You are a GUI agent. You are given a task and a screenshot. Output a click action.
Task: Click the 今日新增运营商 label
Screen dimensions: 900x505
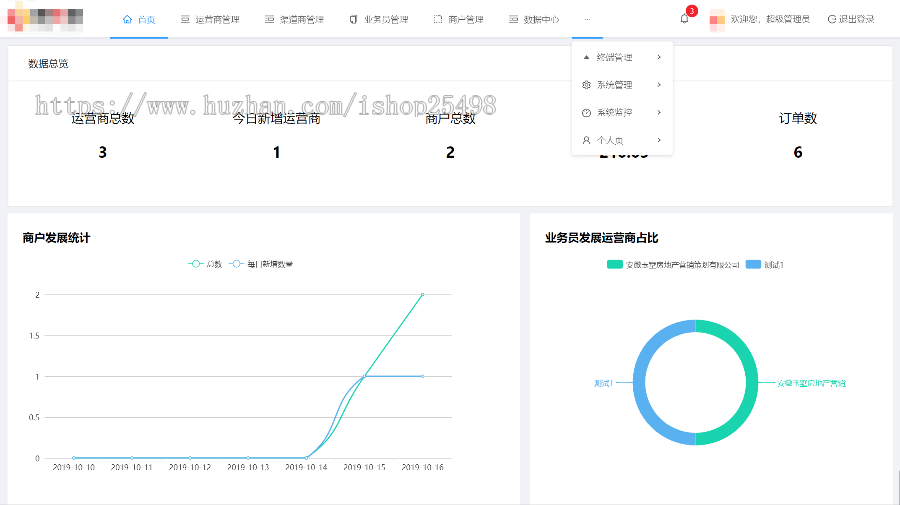(x=276, y=119)
